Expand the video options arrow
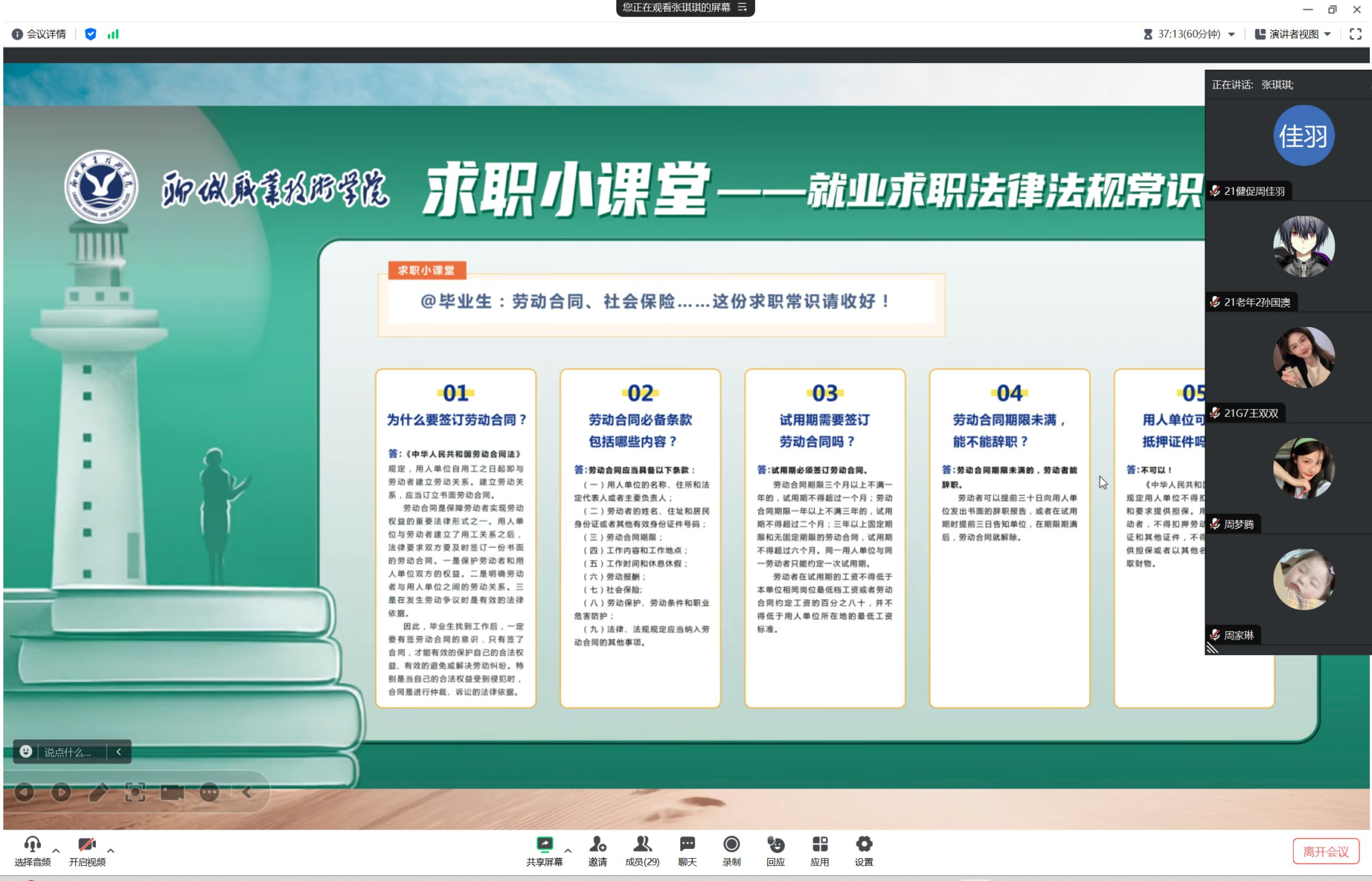The height and width of the screenshot is (881, 1372). pyautogui.click(x=111, y=850)
